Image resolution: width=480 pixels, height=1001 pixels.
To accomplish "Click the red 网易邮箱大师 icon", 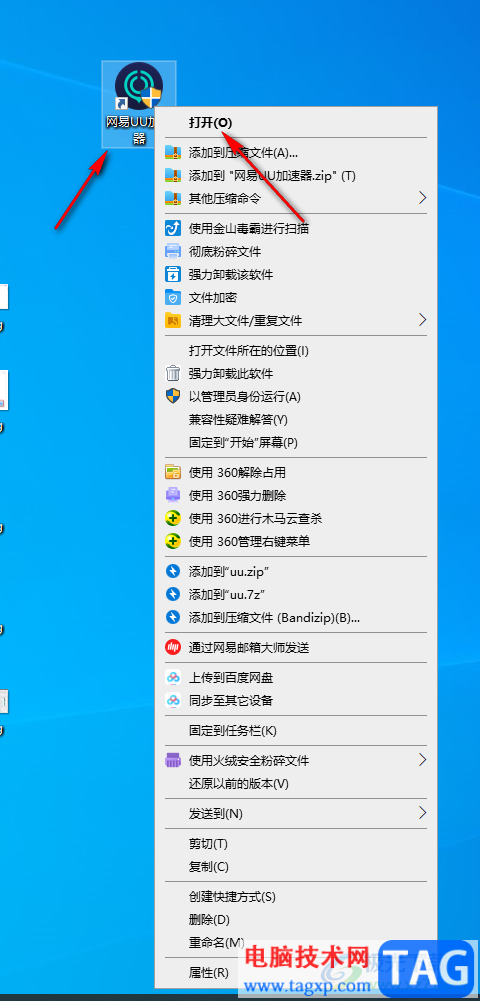I will tap(173, 647).
